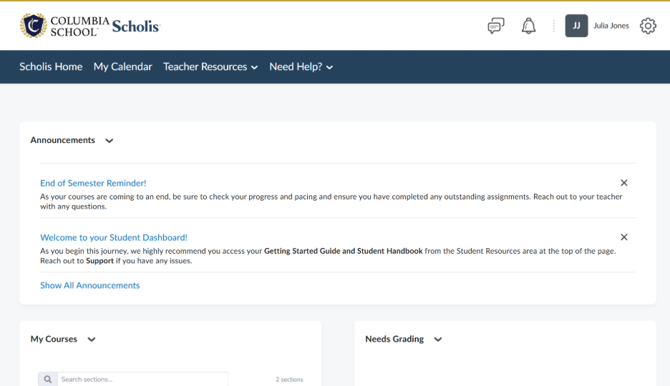The height and width of the screenshot is (386, 670).
Task: Click the Announcements heading
Action: click(62, 140)
